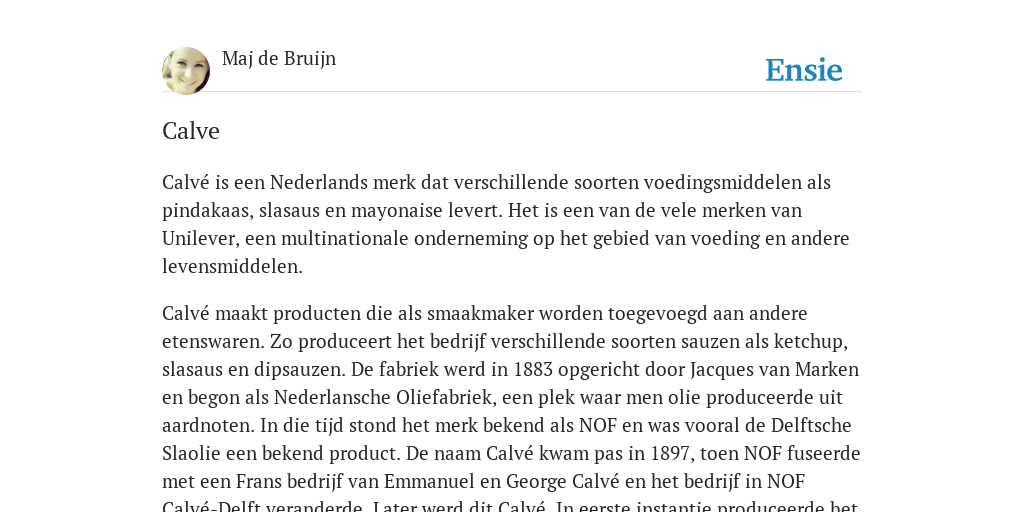
Task: Click the word aardnoten in second paragraph
Action: pyautogui.click(x=208, y=426)
